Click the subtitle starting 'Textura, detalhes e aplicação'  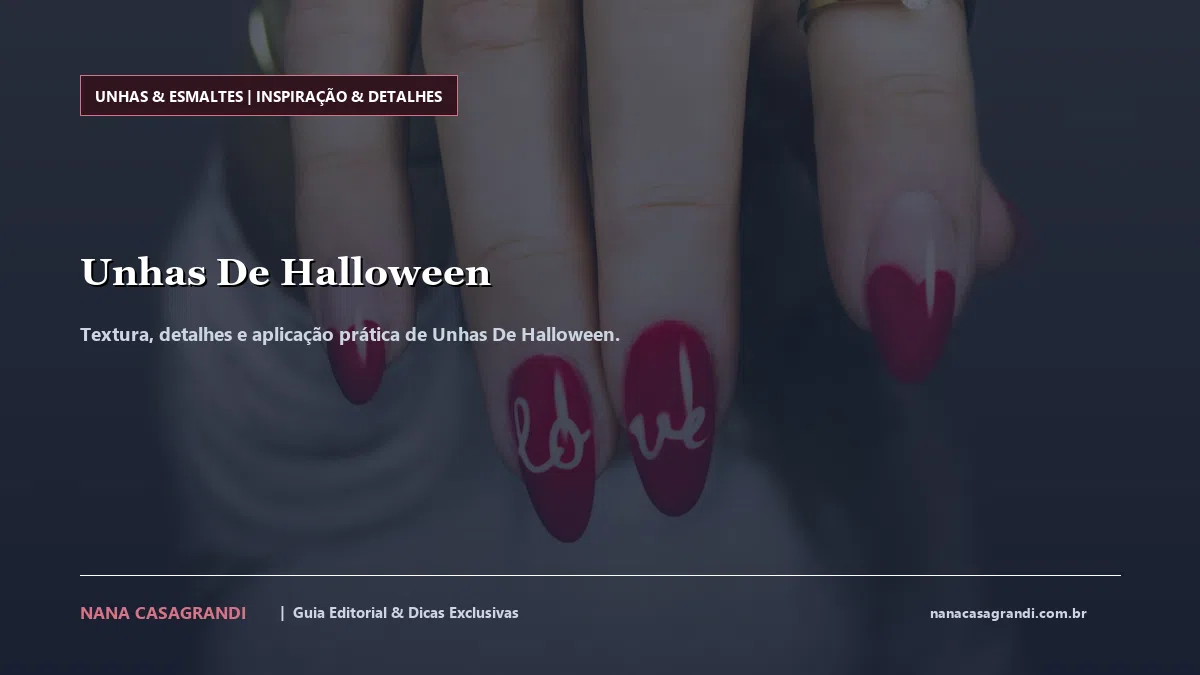[x=350, y=334]
